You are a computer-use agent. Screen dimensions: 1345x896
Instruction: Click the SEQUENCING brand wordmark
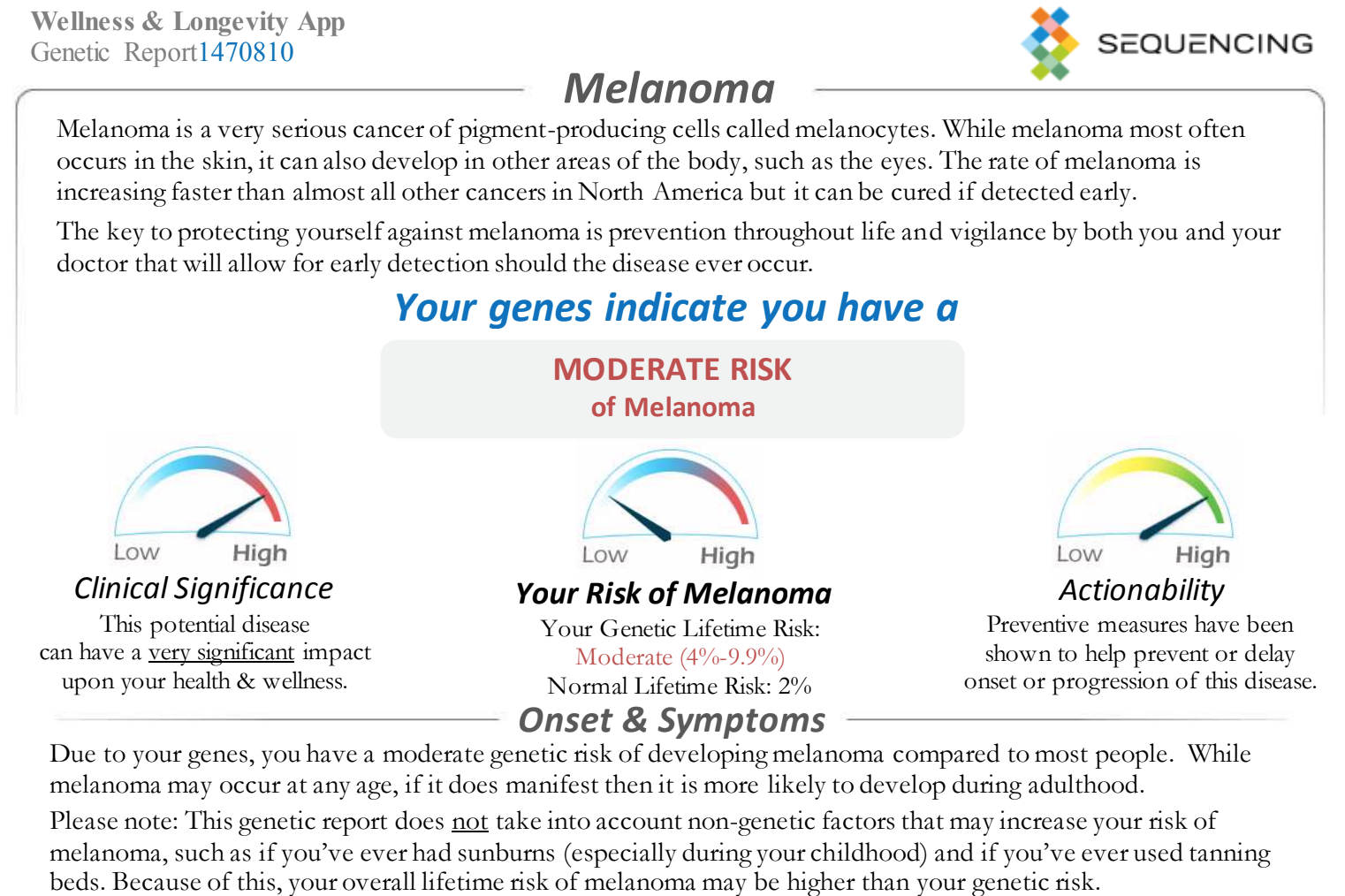[1205, 43]
